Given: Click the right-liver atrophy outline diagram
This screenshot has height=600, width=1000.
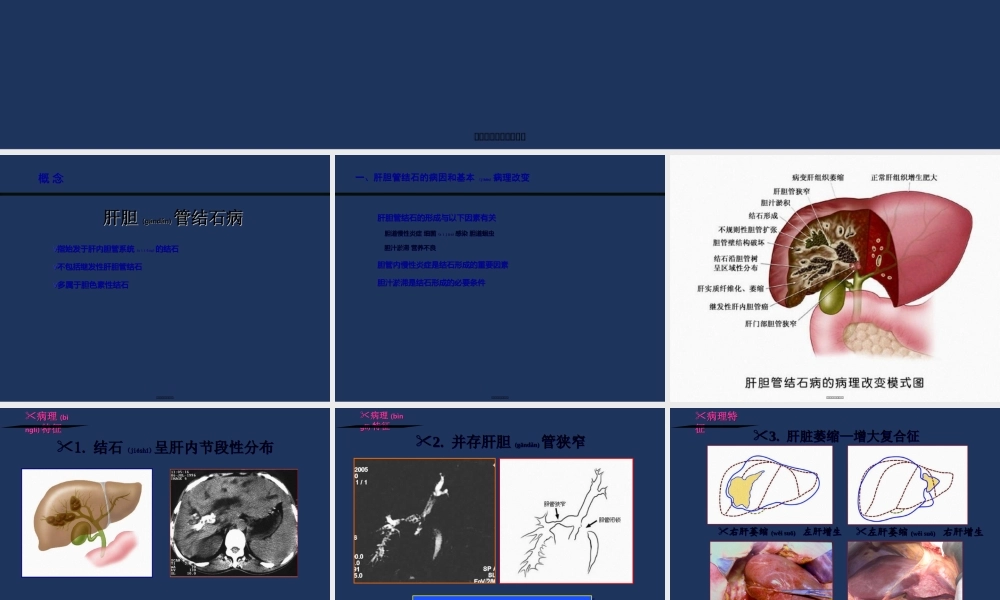Looking at the screenshot, I should (x=769, y=485).
